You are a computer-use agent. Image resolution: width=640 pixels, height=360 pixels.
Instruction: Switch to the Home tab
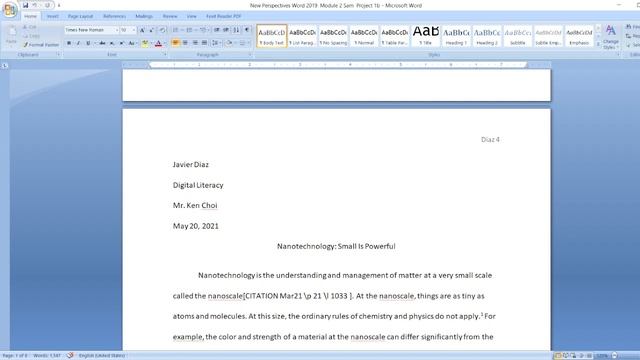pyautogui.click(x=30, y=16)
